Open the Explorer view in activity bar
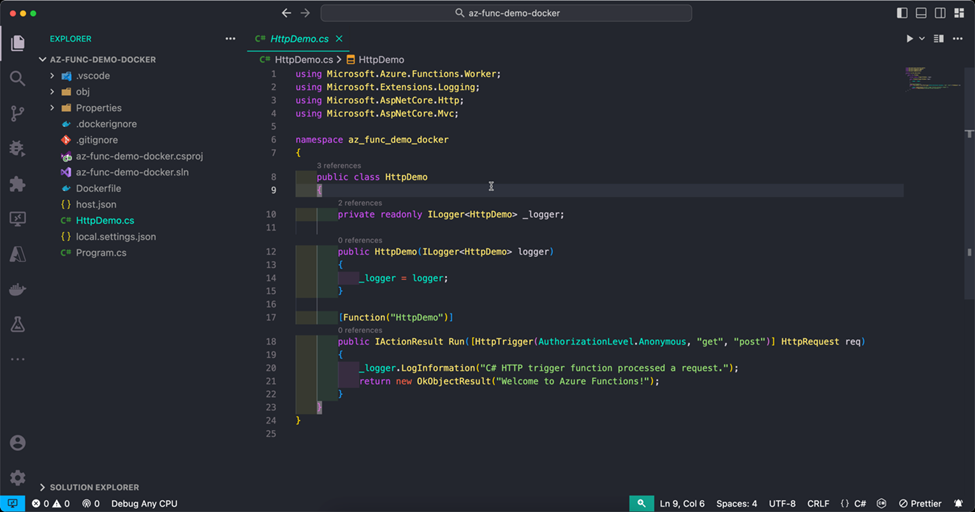 point(17,42)
